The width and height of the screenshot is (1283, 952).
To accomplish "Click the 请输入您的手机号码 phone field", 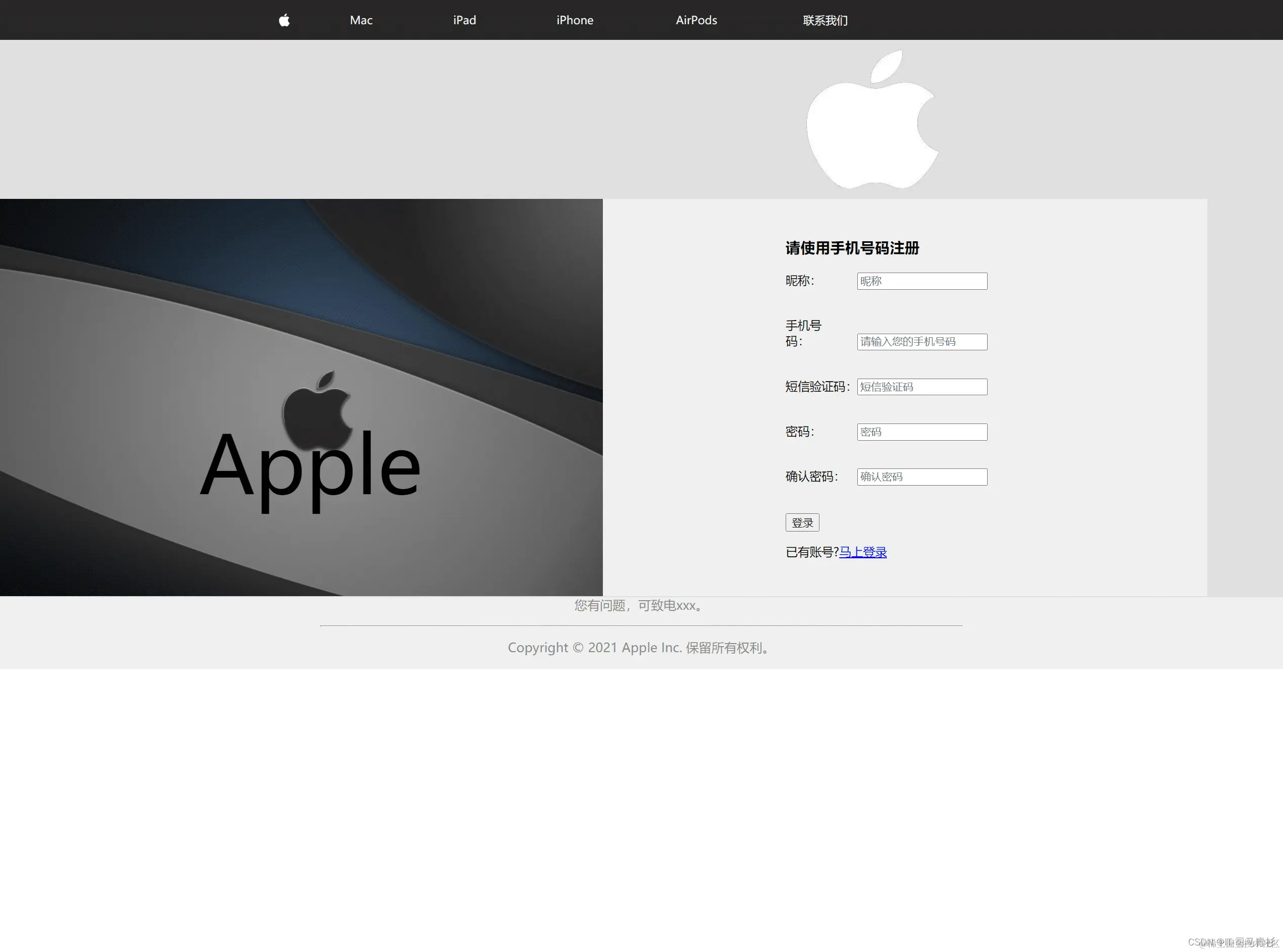I will pyautogui.click(x=921, y=342).
